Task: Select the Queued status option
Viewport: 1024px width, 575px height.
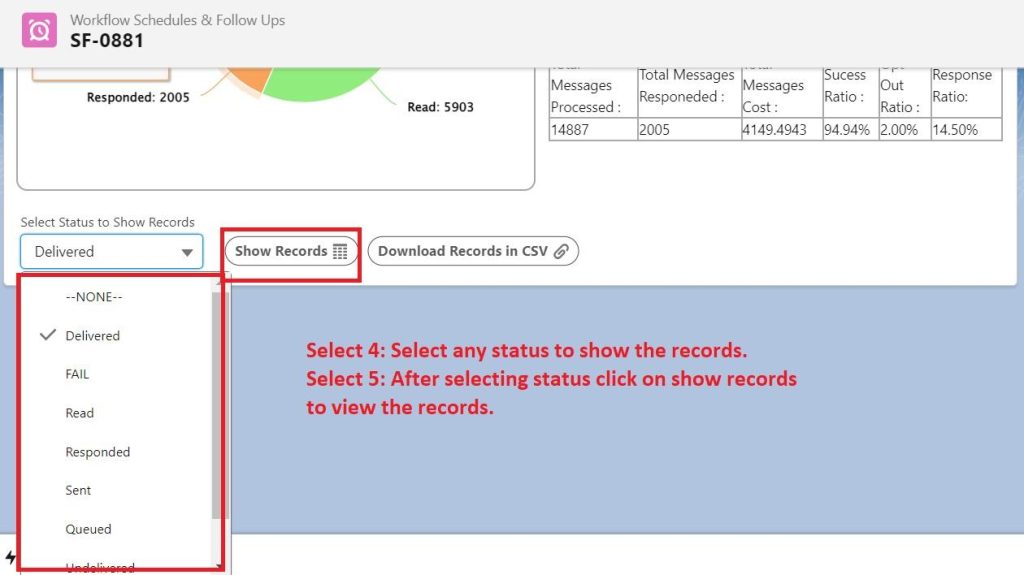Action: click(x=88, y=529)
